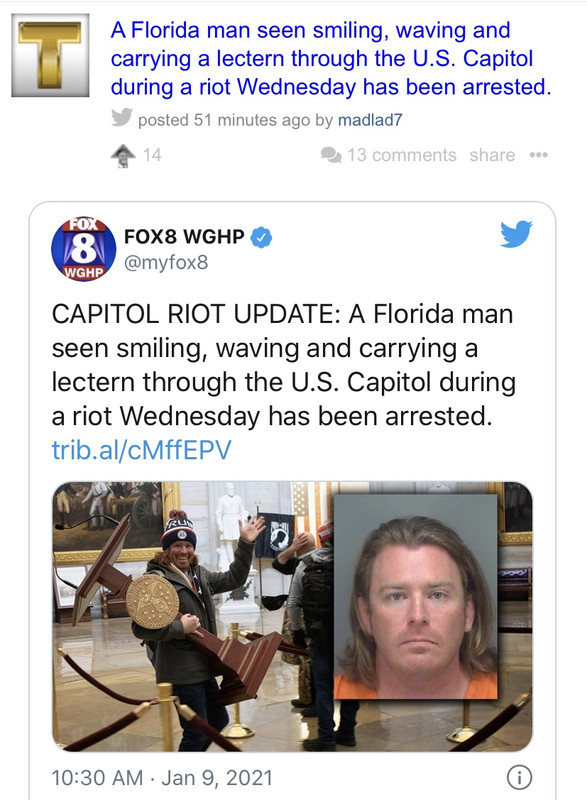Click the CAPITOL RIOT UPDATE tweet text

[x=284, y=365]
